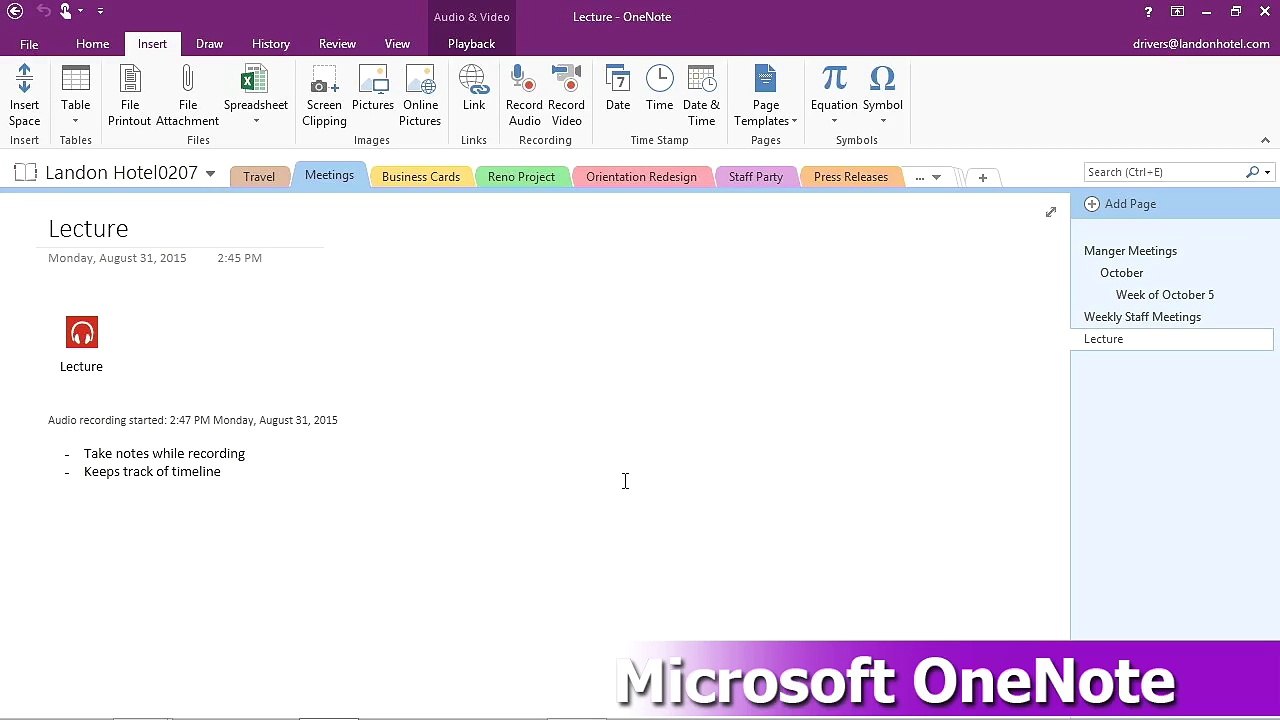
Task: Open the search scope dropdown
Action: pyautogui.click(x=1267, y=173)
